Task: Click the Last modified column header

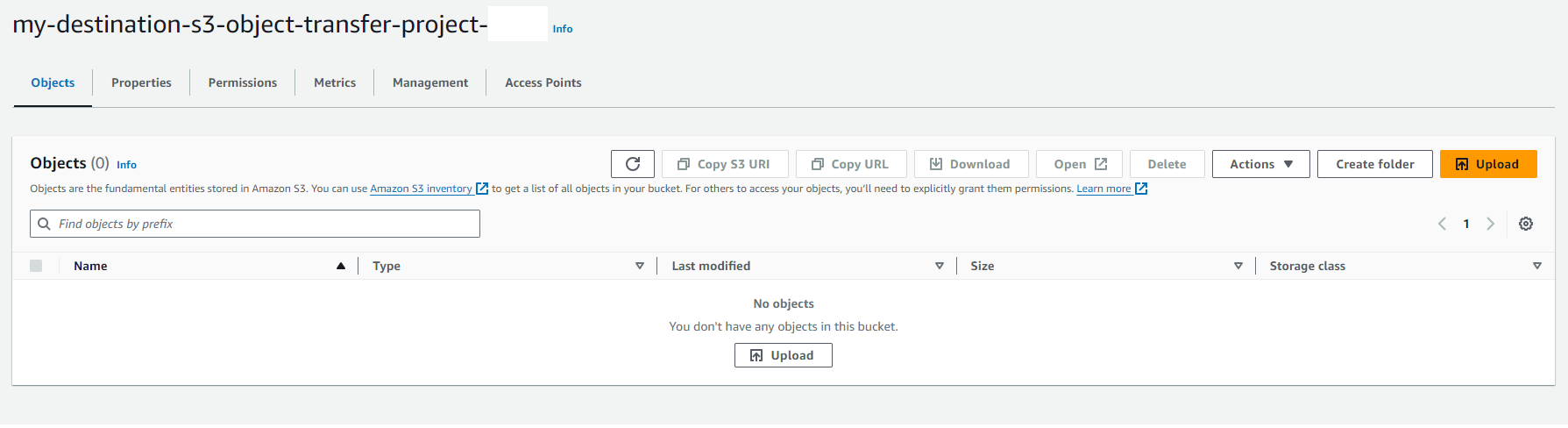Action: pos(711,266)
